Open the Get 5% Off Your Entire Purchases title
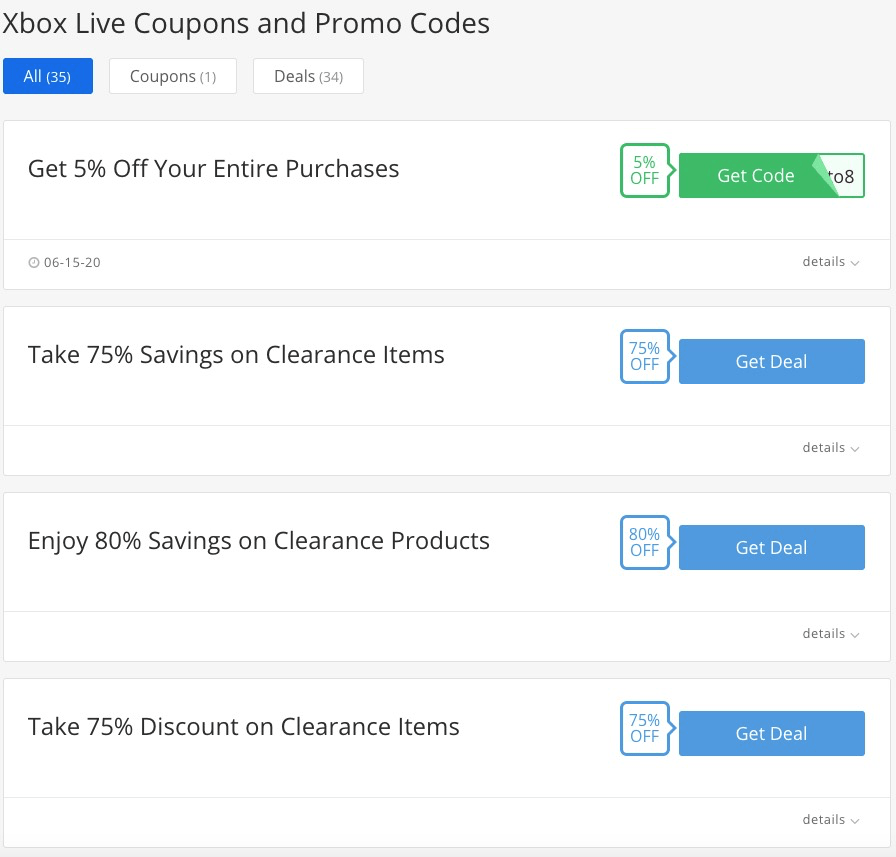Viewport: 896px width, 857px height. pyautogui.click(x=214, y=169)
